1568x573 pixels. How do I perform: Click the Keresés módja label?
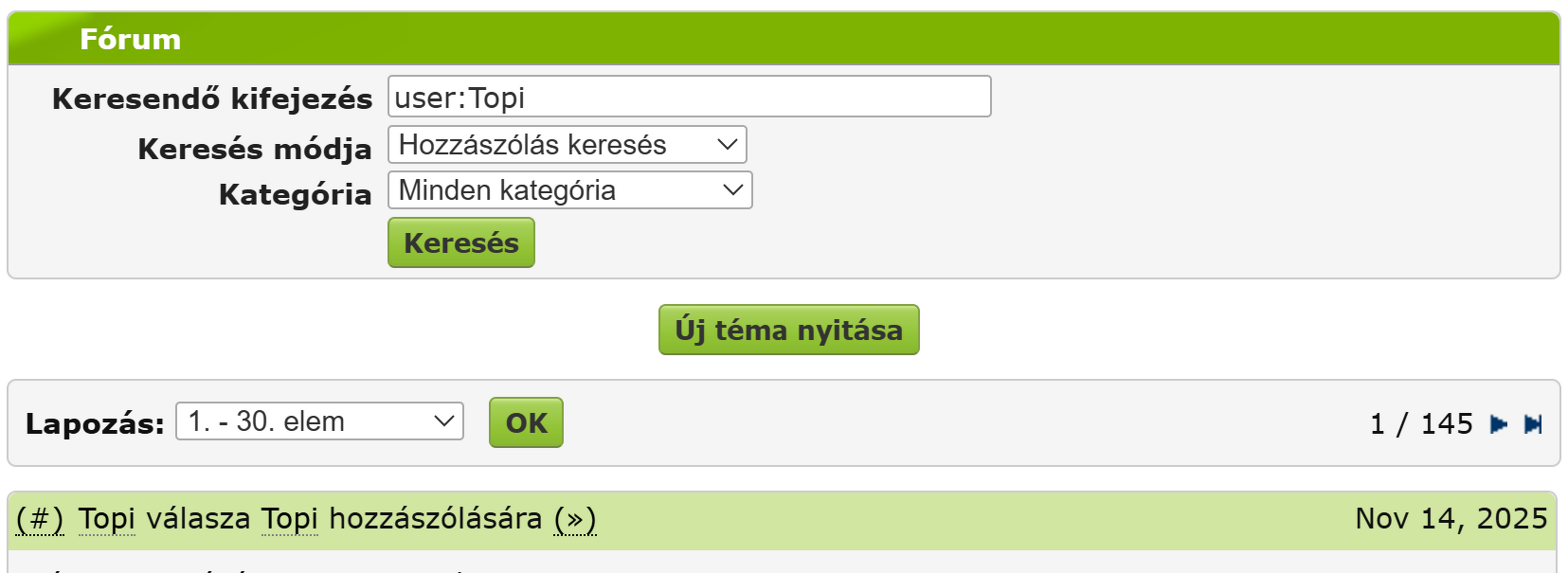click(x=254, y=149)
